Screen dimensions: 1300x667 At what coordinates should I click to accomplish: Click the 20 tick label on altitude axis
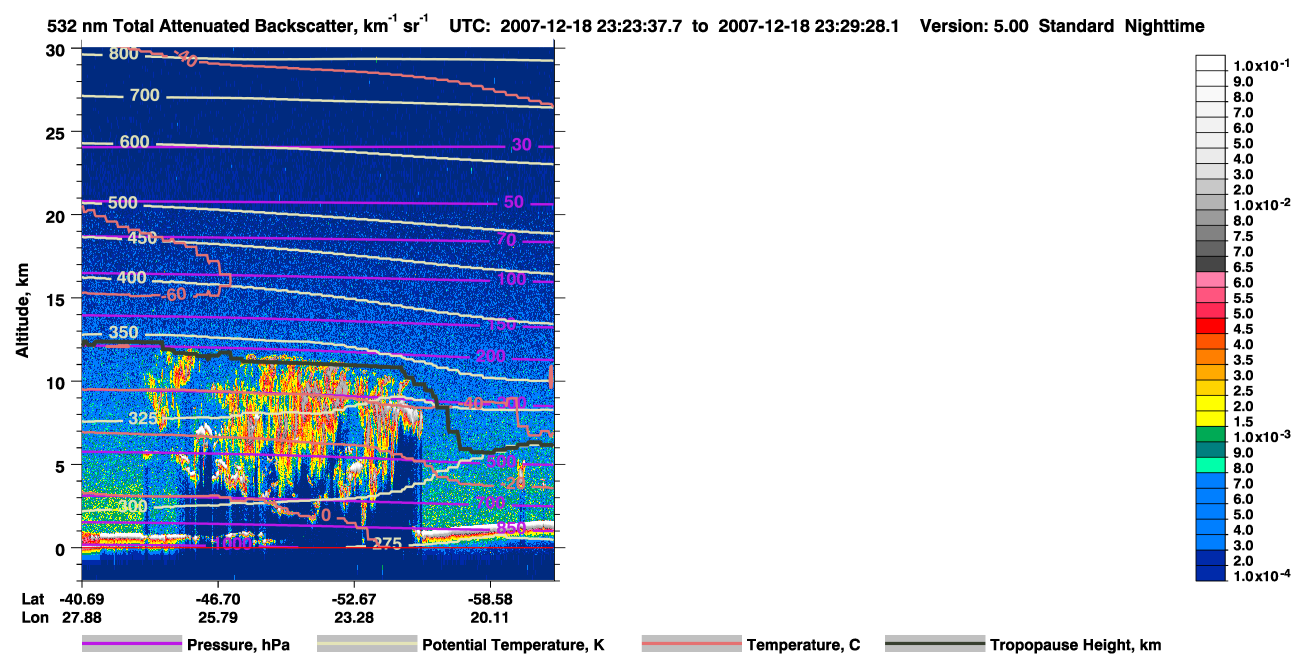[58, 215]
